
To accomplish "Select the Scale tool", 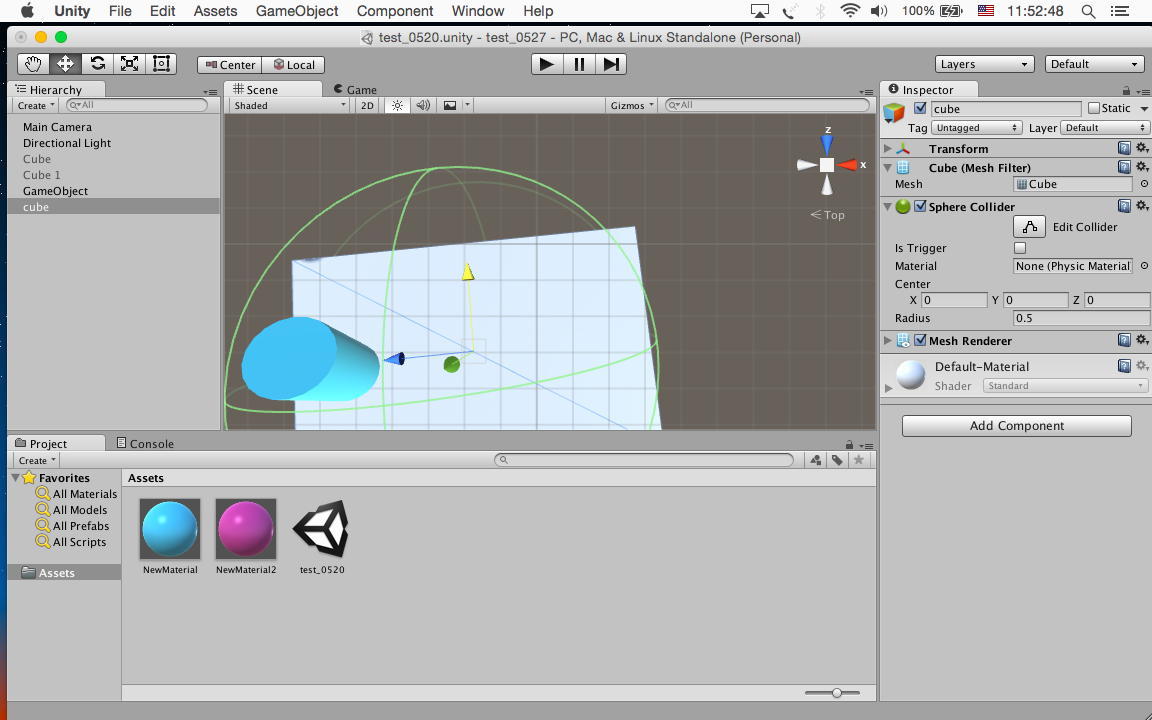I will click(x=129, y=64).
